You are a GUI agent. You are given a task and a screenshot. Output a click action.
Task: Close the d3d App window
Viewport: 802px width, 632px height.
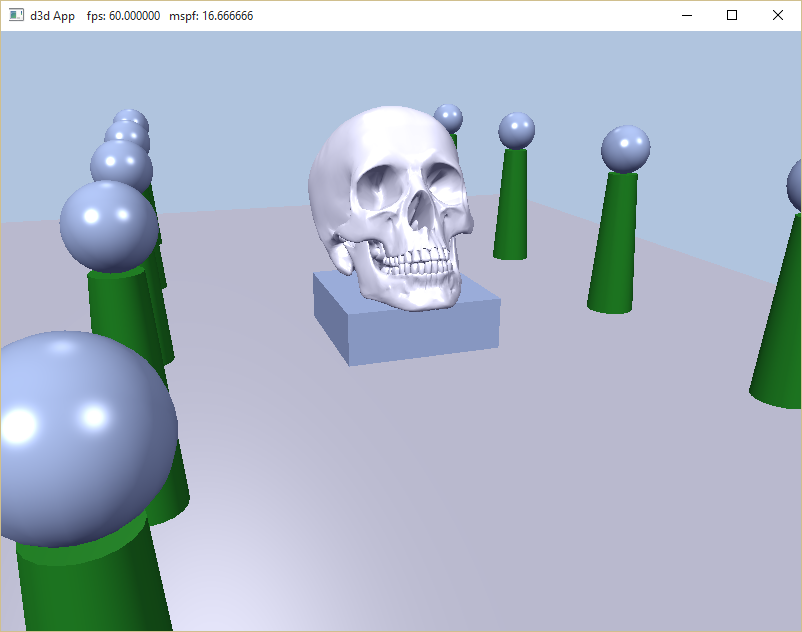(x=778, y=15)
